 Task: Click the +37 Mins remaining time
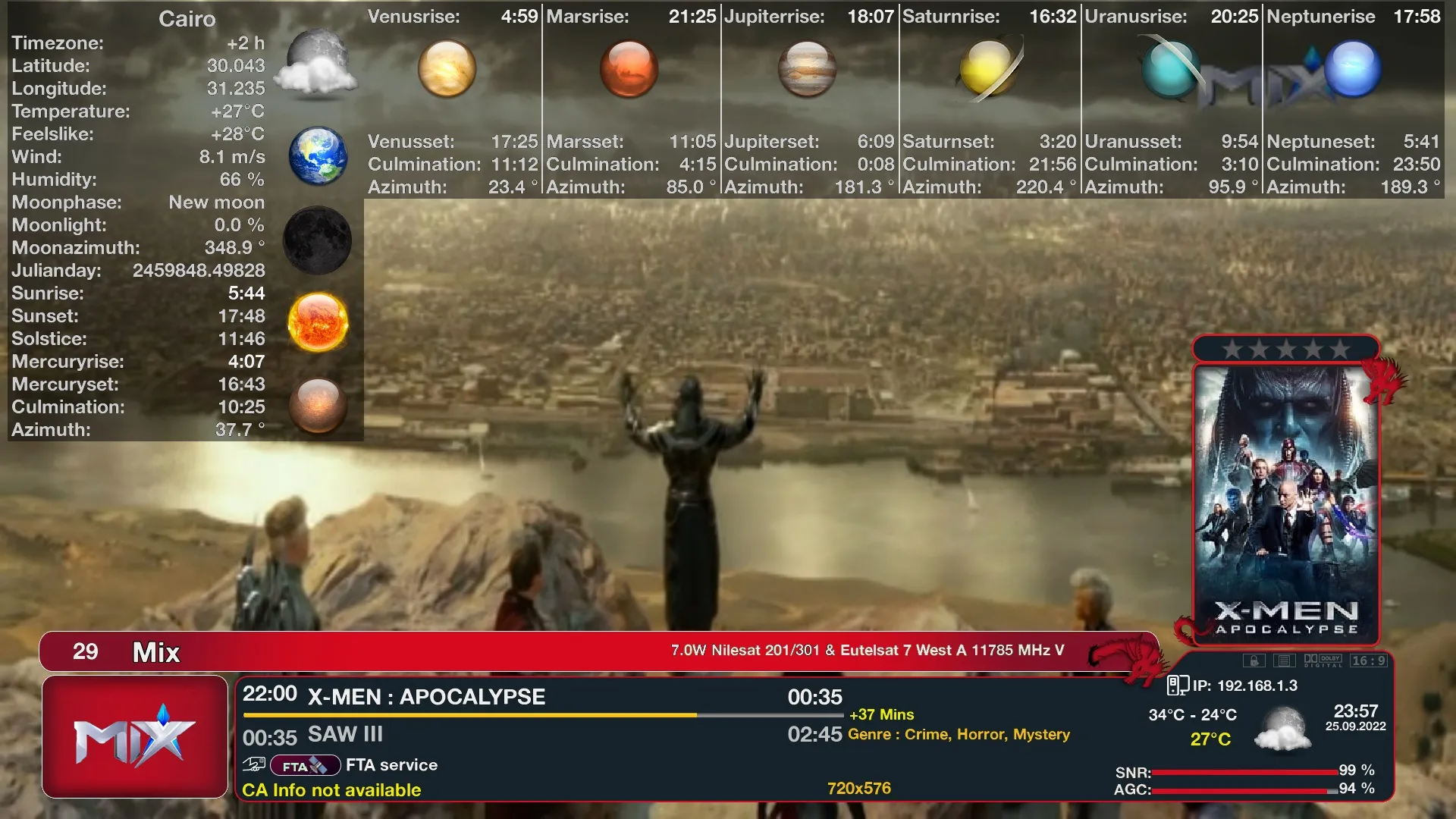(881, 714)
